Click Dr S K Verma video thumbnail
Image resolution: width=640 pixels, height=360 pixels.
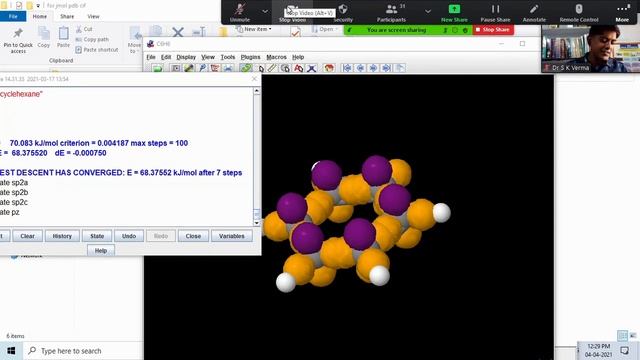[x=590, y=49]
